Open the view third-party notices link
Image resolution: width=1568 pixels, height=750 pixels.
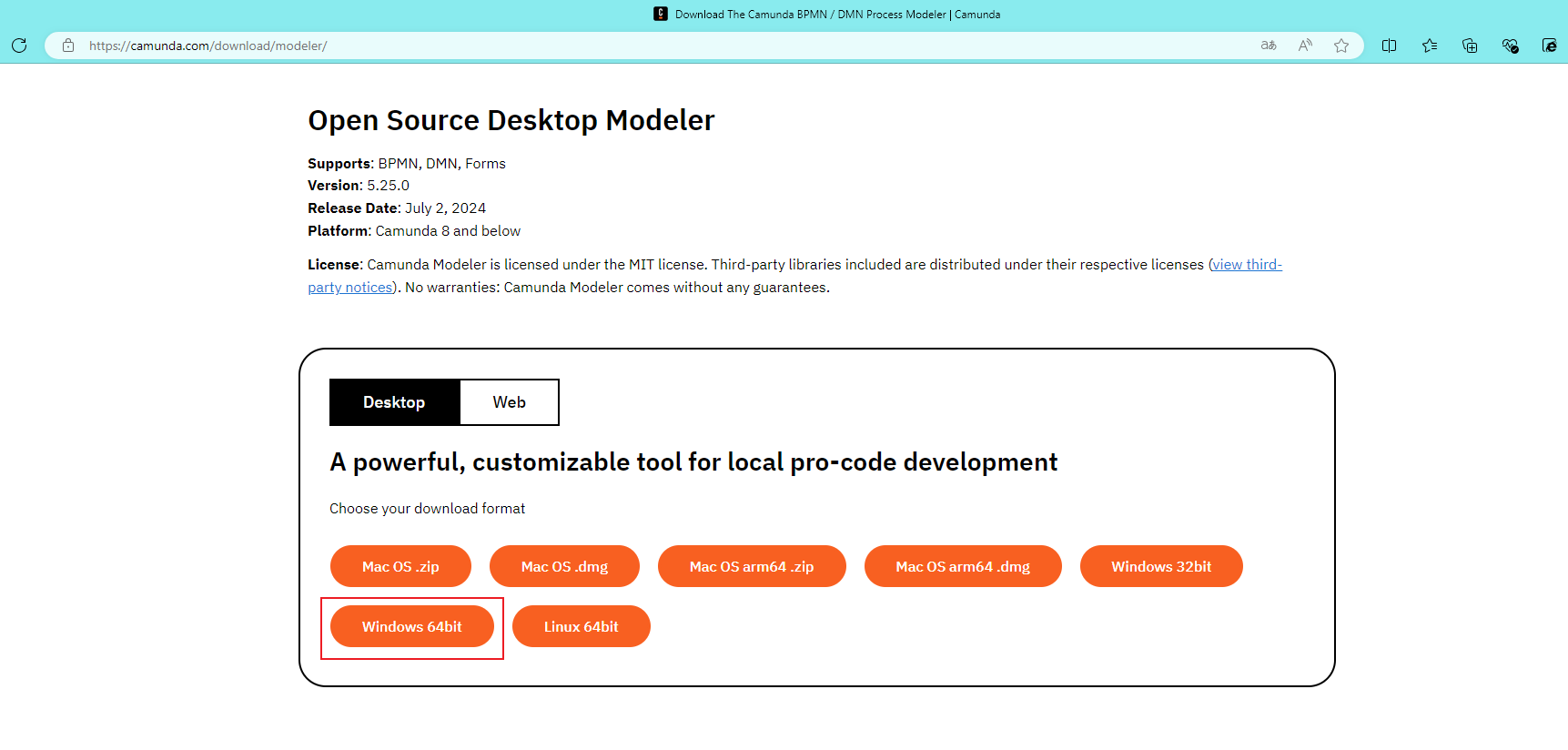pyautogui.click(x=1247, y=265)
